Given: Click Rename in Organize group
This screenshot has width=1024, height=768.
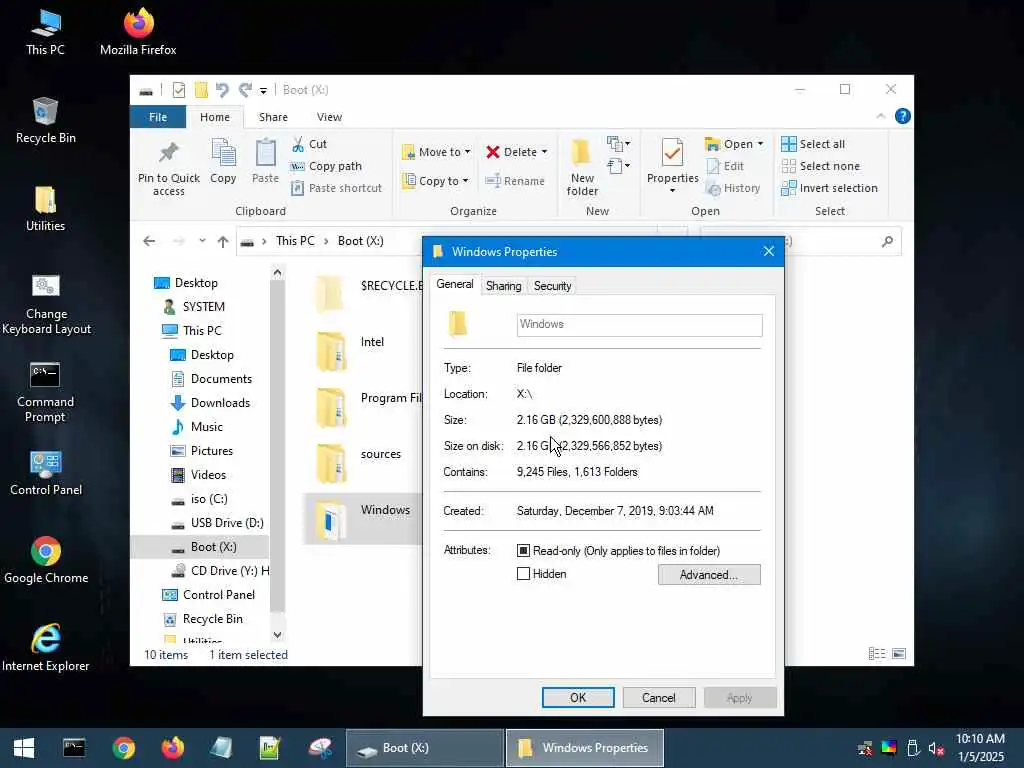Looking at the screenshot, I should coord(515,181).
